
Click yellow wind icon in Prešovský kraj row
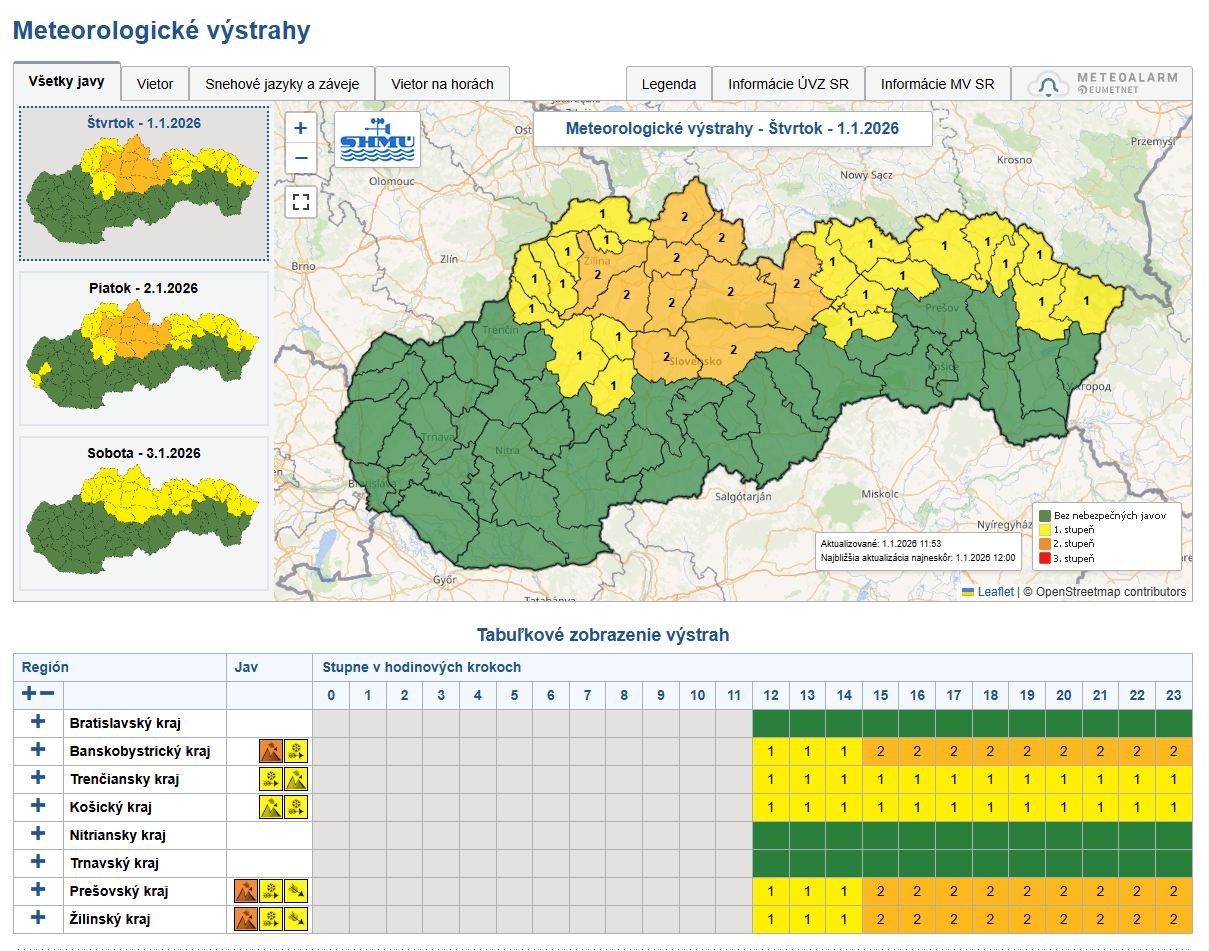click(x=296, y=891)
